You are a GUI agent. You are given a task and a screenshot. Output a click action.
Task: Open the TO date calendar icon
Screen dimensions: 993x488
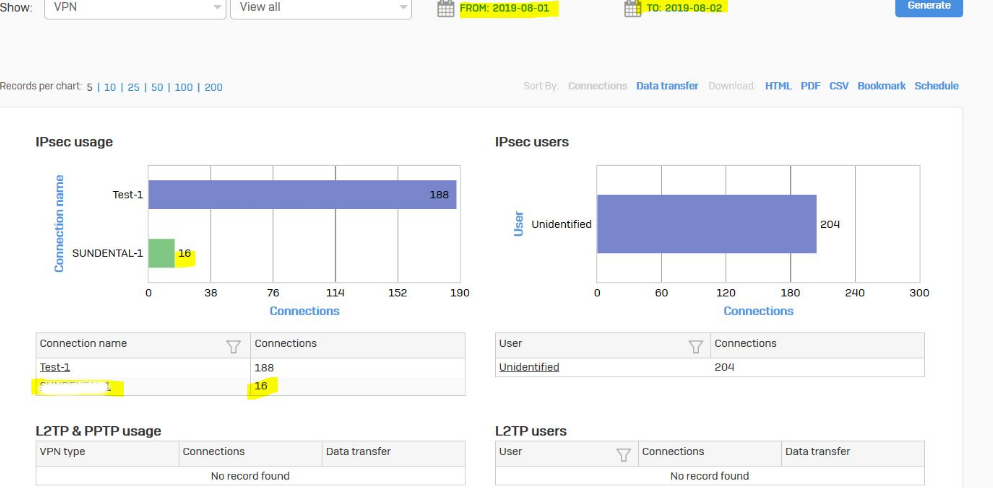pyautogui.click(x=632, y=8)
